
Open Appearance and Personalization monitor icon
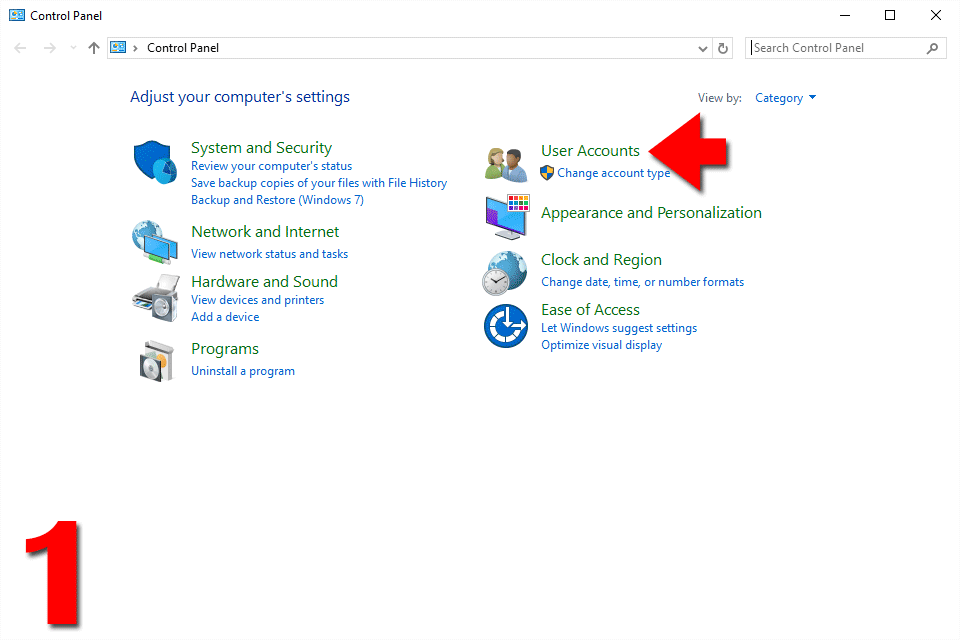click(x=506, y=216)
